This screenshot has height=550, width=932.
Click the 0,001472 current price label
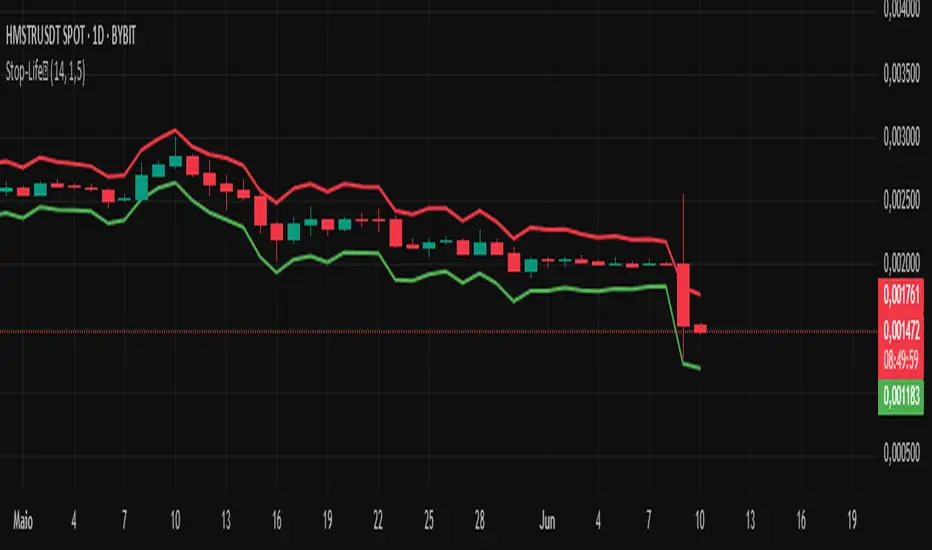pyautogui.click(x=901, y=329)
